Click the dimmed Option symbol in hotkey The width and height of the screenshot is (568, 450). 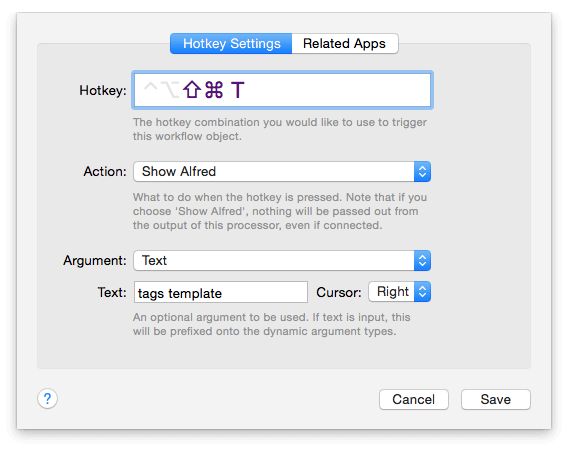[170, 89]
